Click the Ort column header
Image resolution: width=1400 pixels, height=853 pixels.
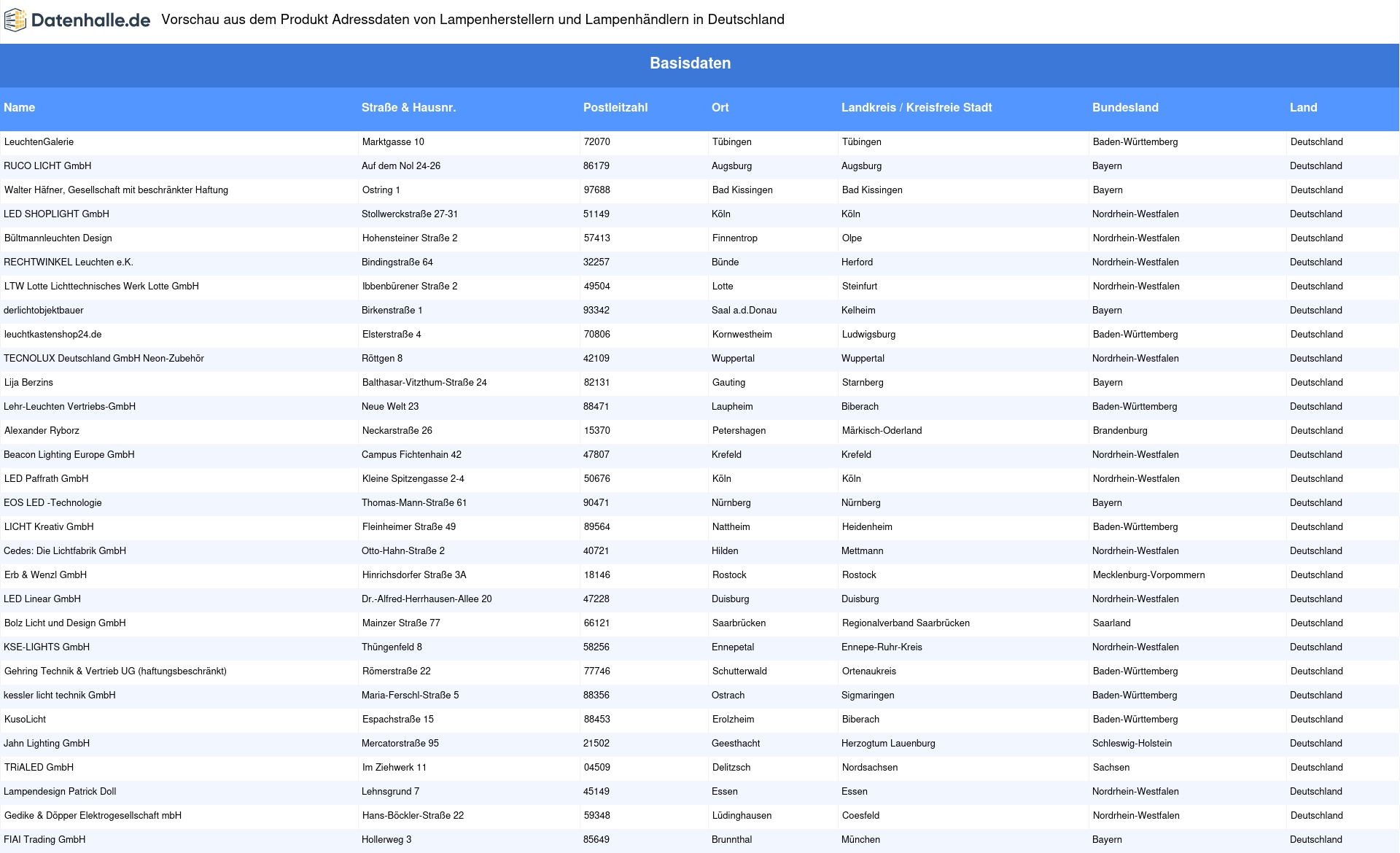[720, 107]
